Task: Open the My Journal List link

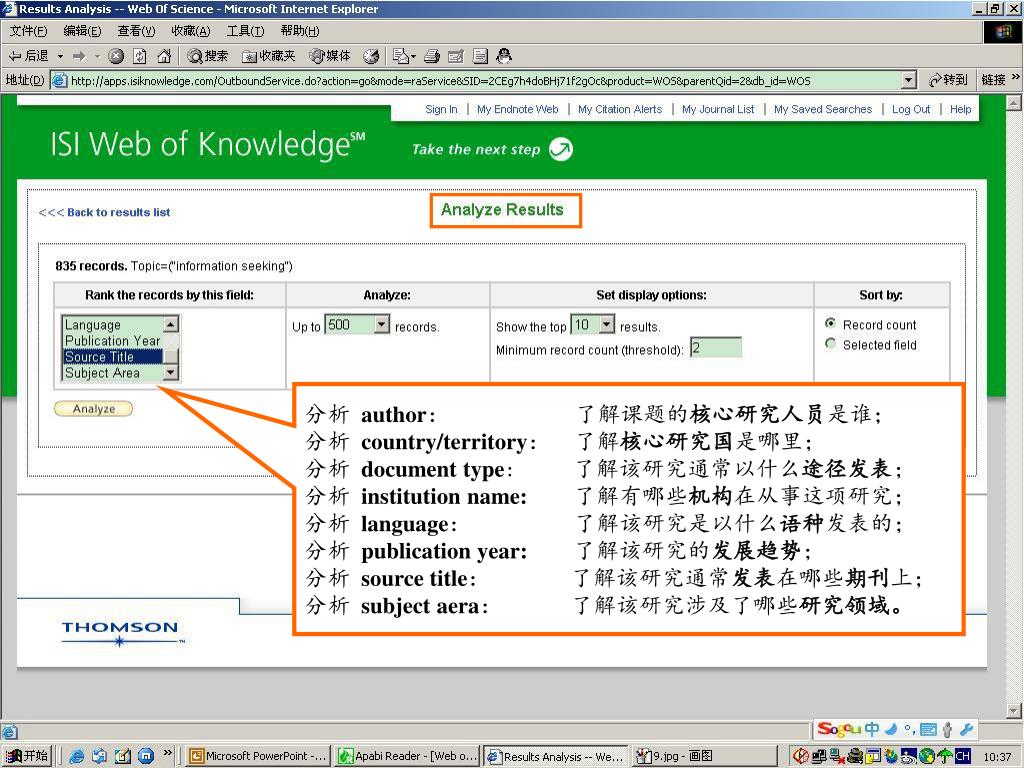Action: coord(718,109)
